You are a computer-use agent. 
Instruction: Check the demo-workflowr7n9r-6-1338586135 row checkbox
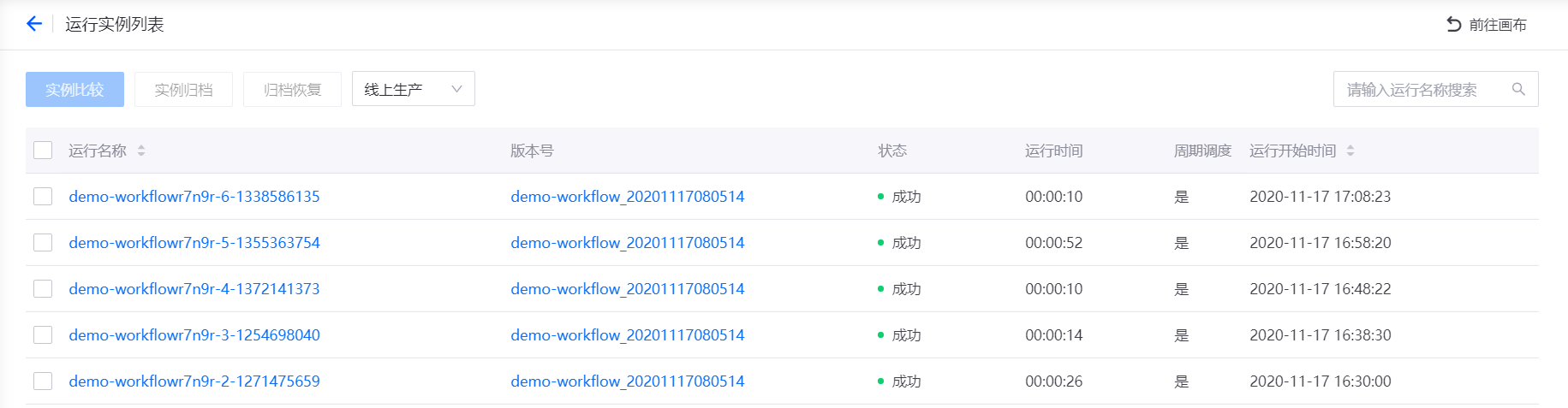tap(43, 197)
